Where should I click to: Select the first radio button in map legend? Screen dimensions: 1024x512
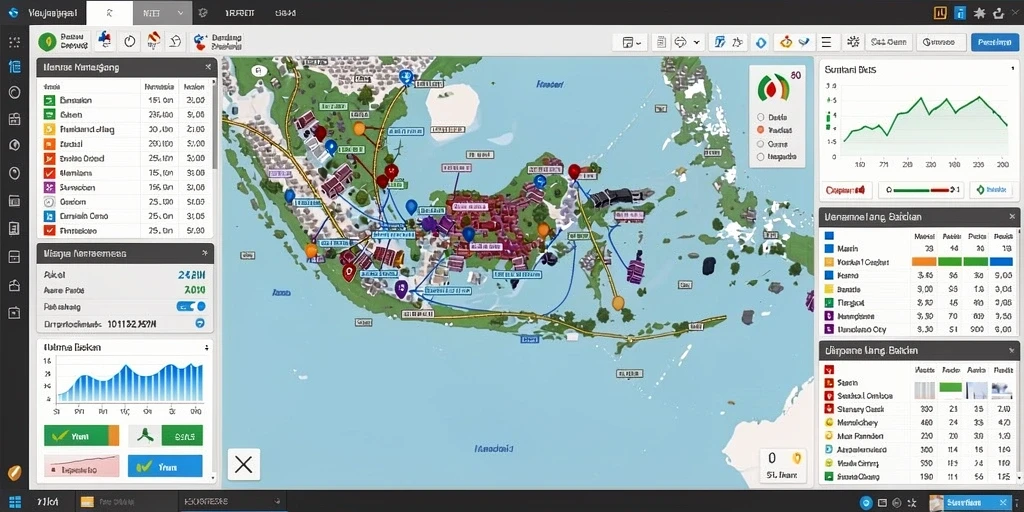pos(760,118)
